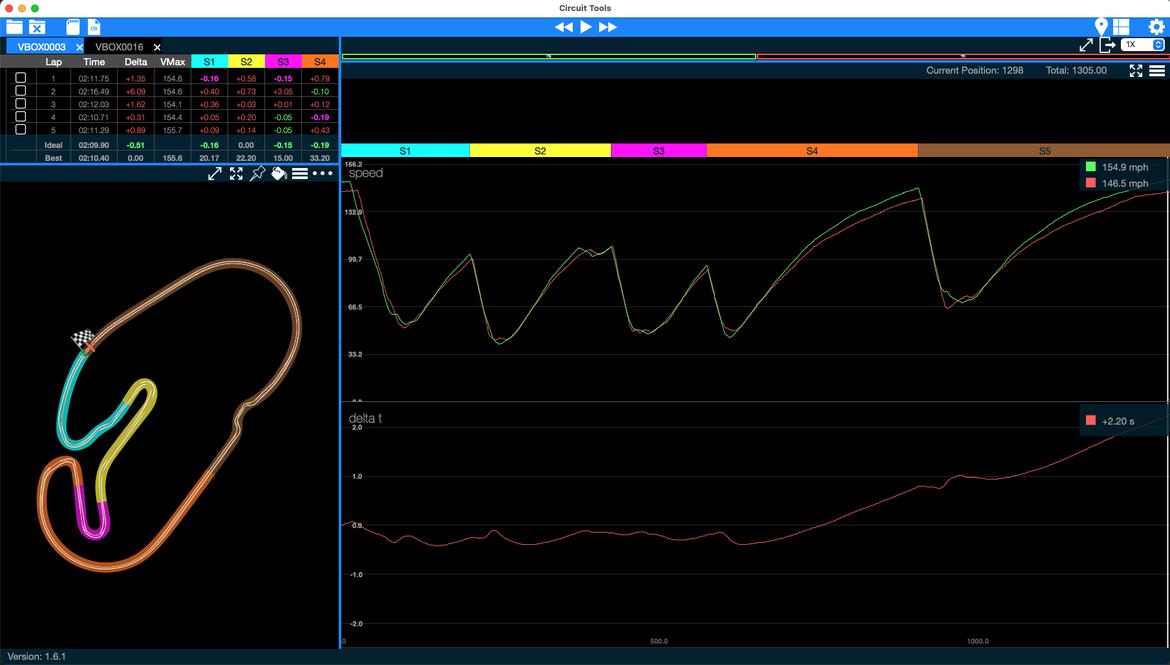This screenshot has width=1170, height=665.
Task: Select the VBOX0003 tab
Action: [x=41, y=47]
